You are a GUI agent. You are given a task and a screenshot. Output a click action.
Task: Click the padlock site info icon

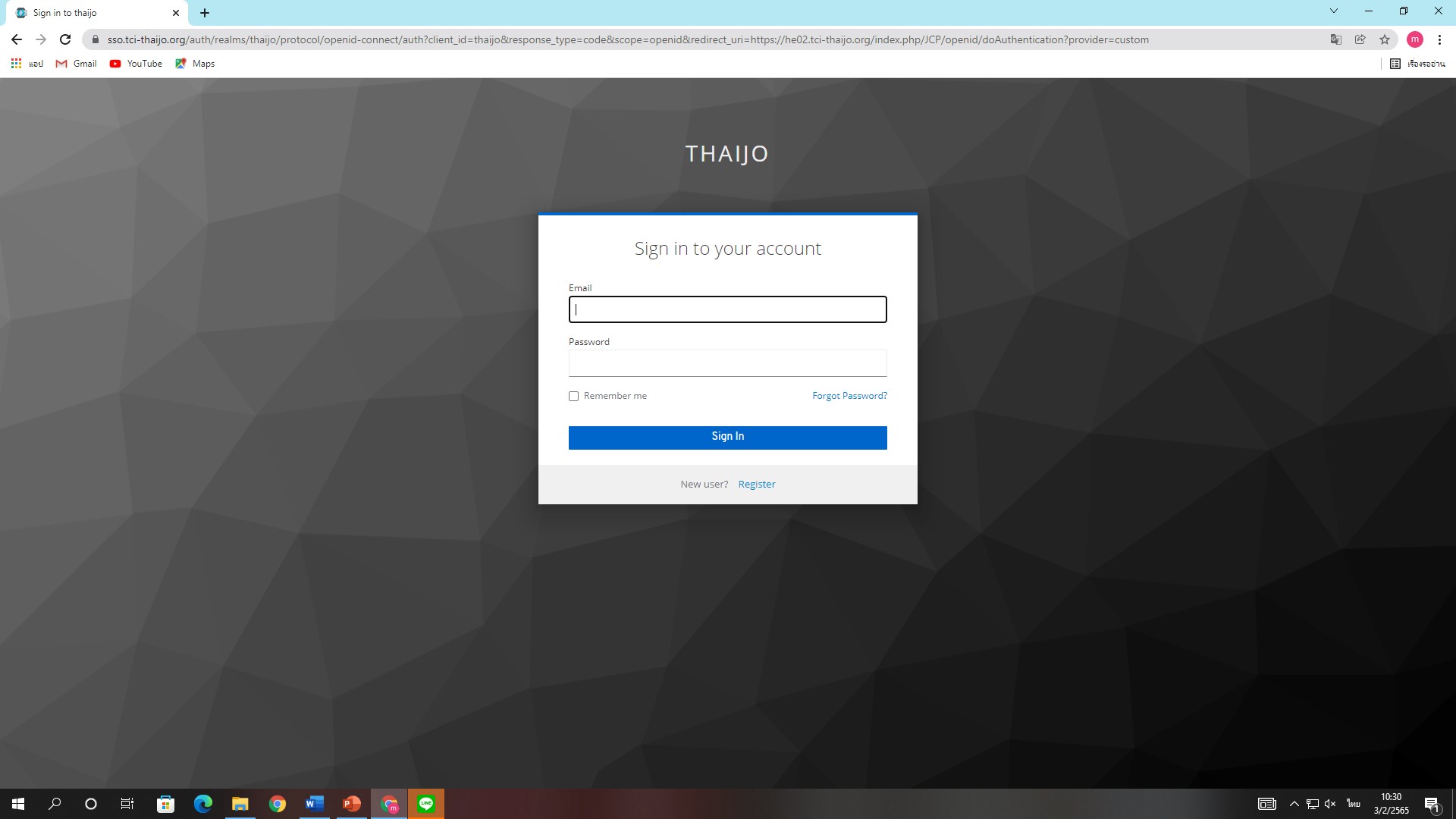[95, 39]
